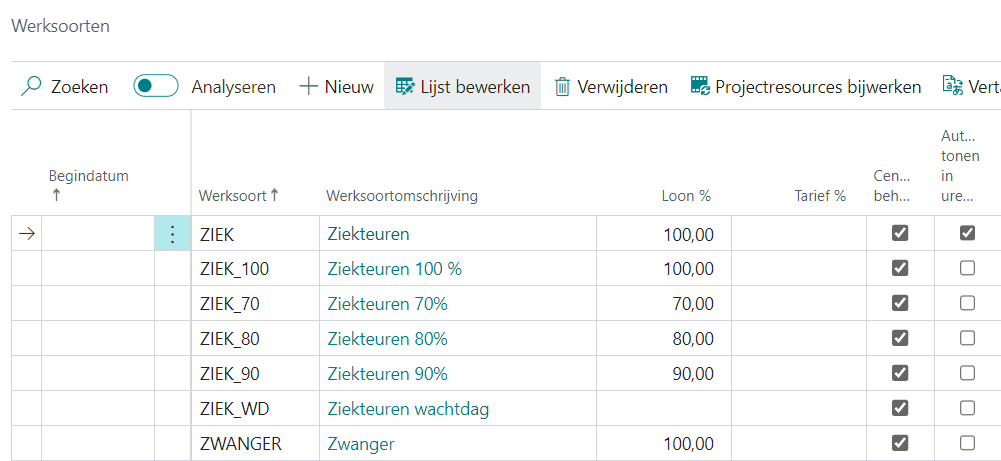Screen dimensions: 1001x461
Task: Open the Werksoortomschrijving column header options
Action: 402,196
